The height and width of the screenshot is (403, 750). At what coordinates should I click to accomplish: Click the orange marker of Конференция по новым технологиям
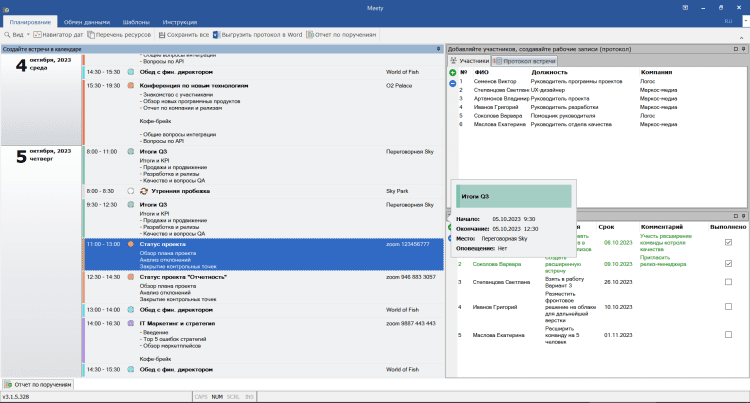pyautogui.click(x=130, y=86)
